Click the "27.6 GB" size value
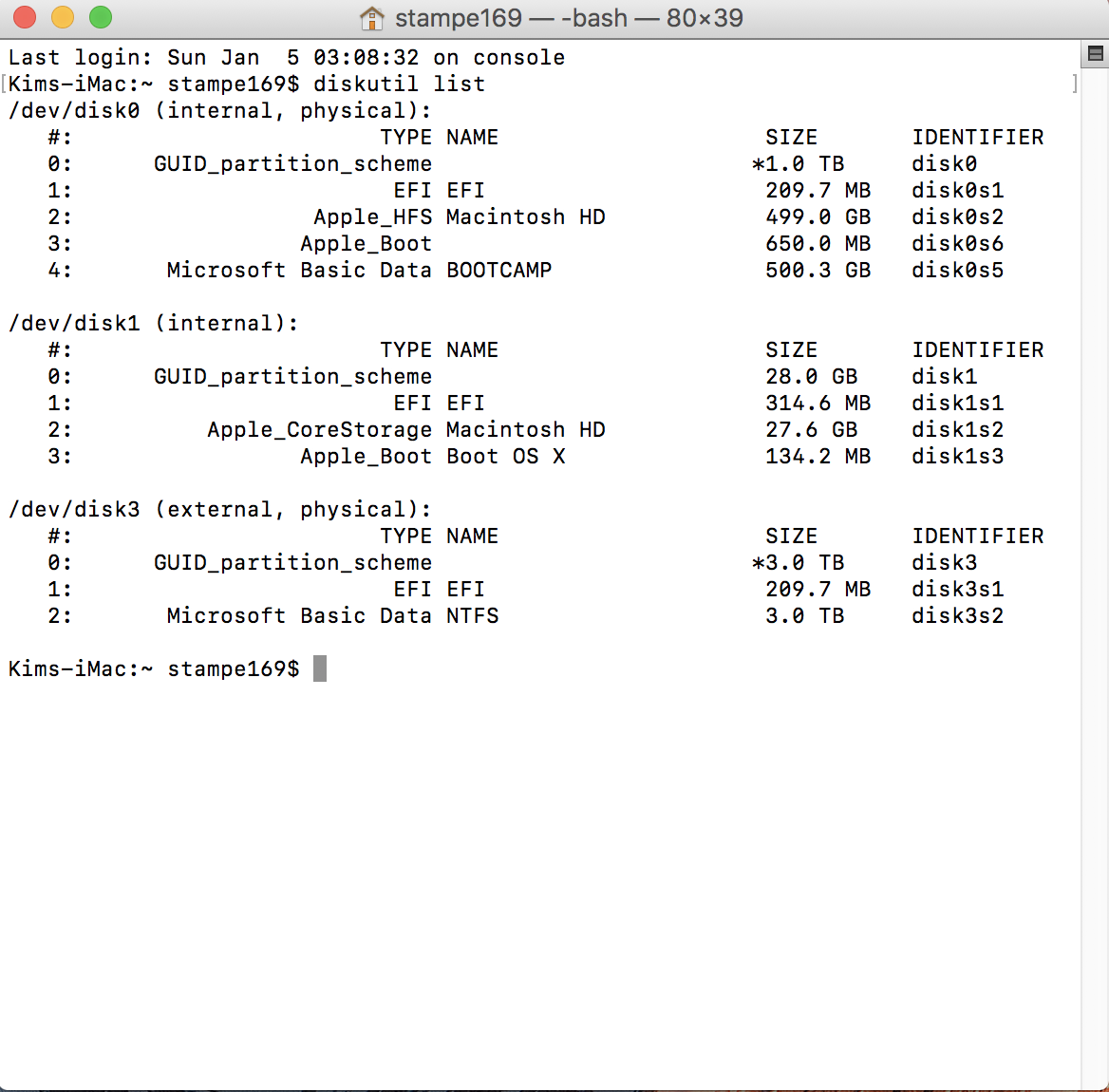Viewport: 1109px width, 1092px height. coord(811,429)
